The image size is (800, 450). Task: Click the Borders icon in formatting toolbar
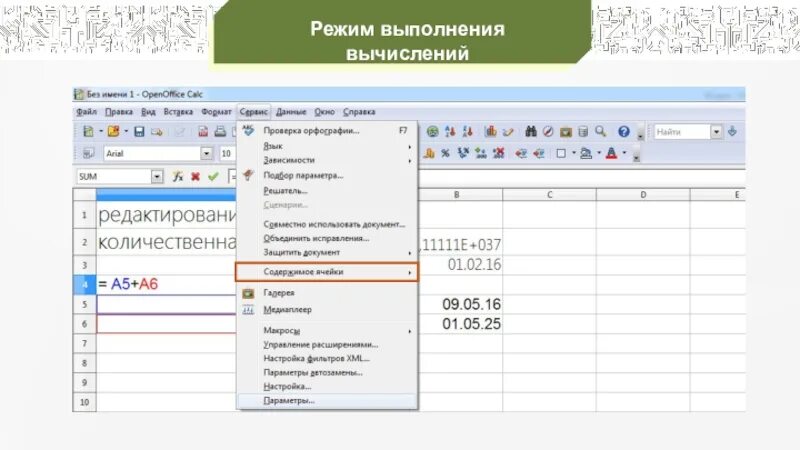click(561, 153)
